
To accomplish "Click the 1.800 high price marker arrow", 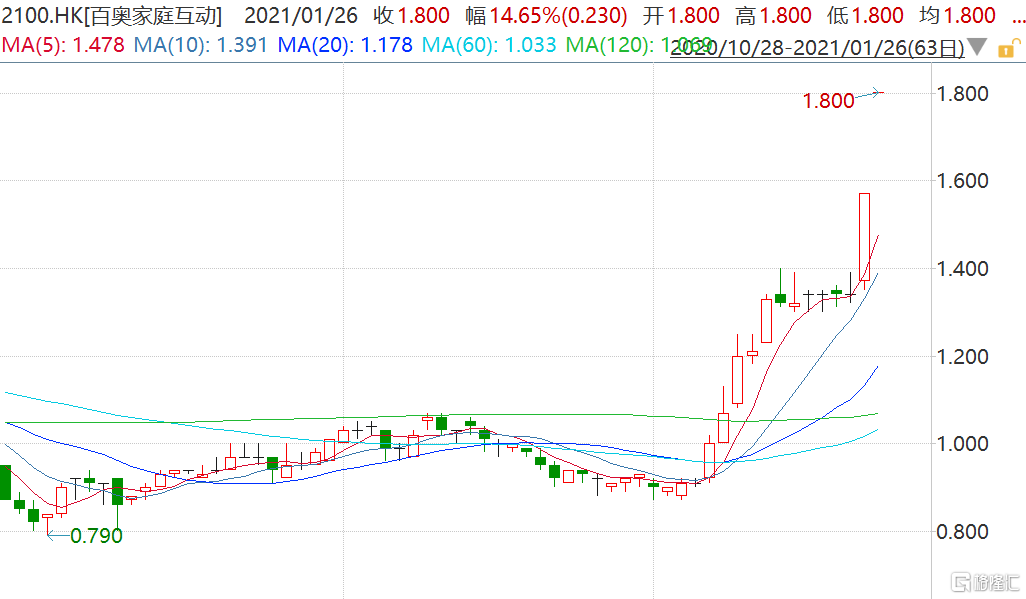I will (x=868, y=94).
